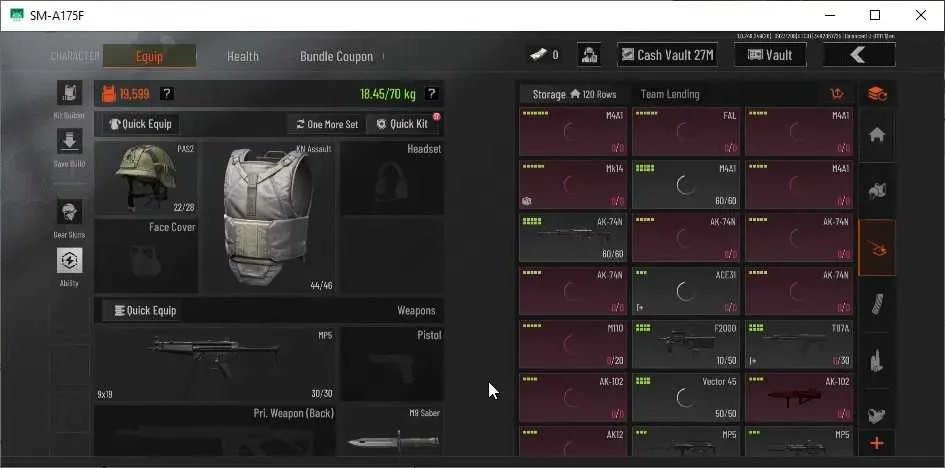Click the gear Quick Equip button above helmet
This screenshot has width=945, height=468.
click(140, 124)
